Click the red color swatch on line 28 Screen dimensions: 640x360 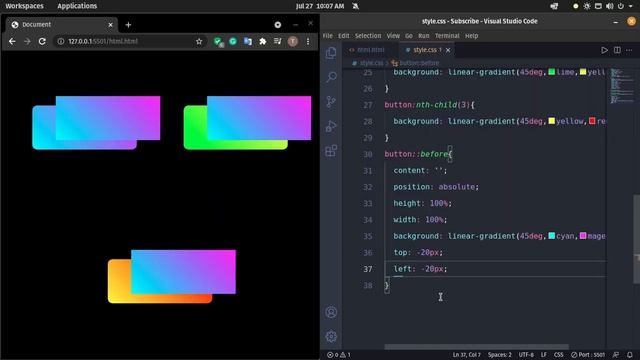coord(592,121)
